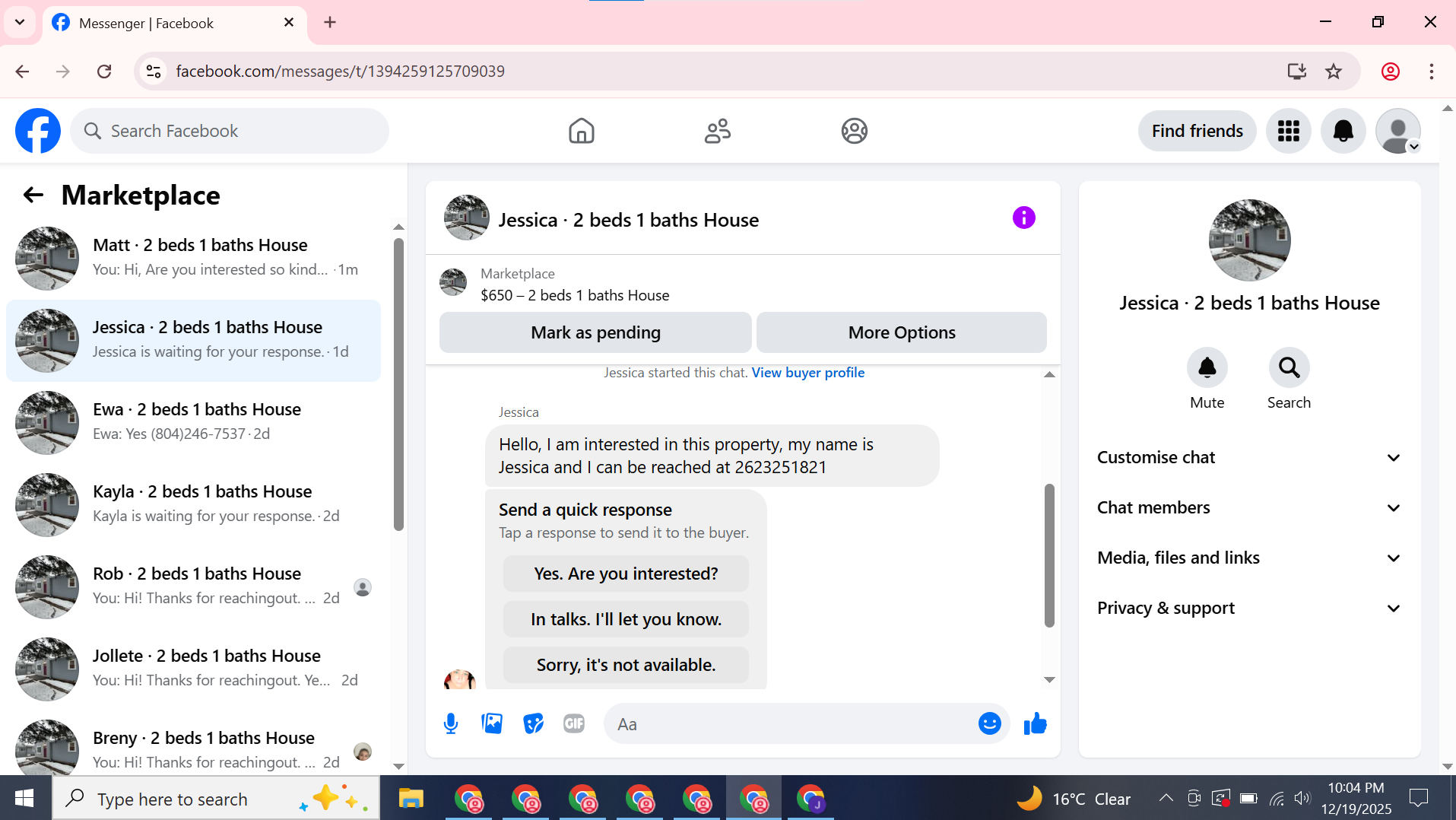Viewport: 1456px width, 820px height.
Task: Open Rob's 2 beds 1 baths House chat
Action: [194, 587]
